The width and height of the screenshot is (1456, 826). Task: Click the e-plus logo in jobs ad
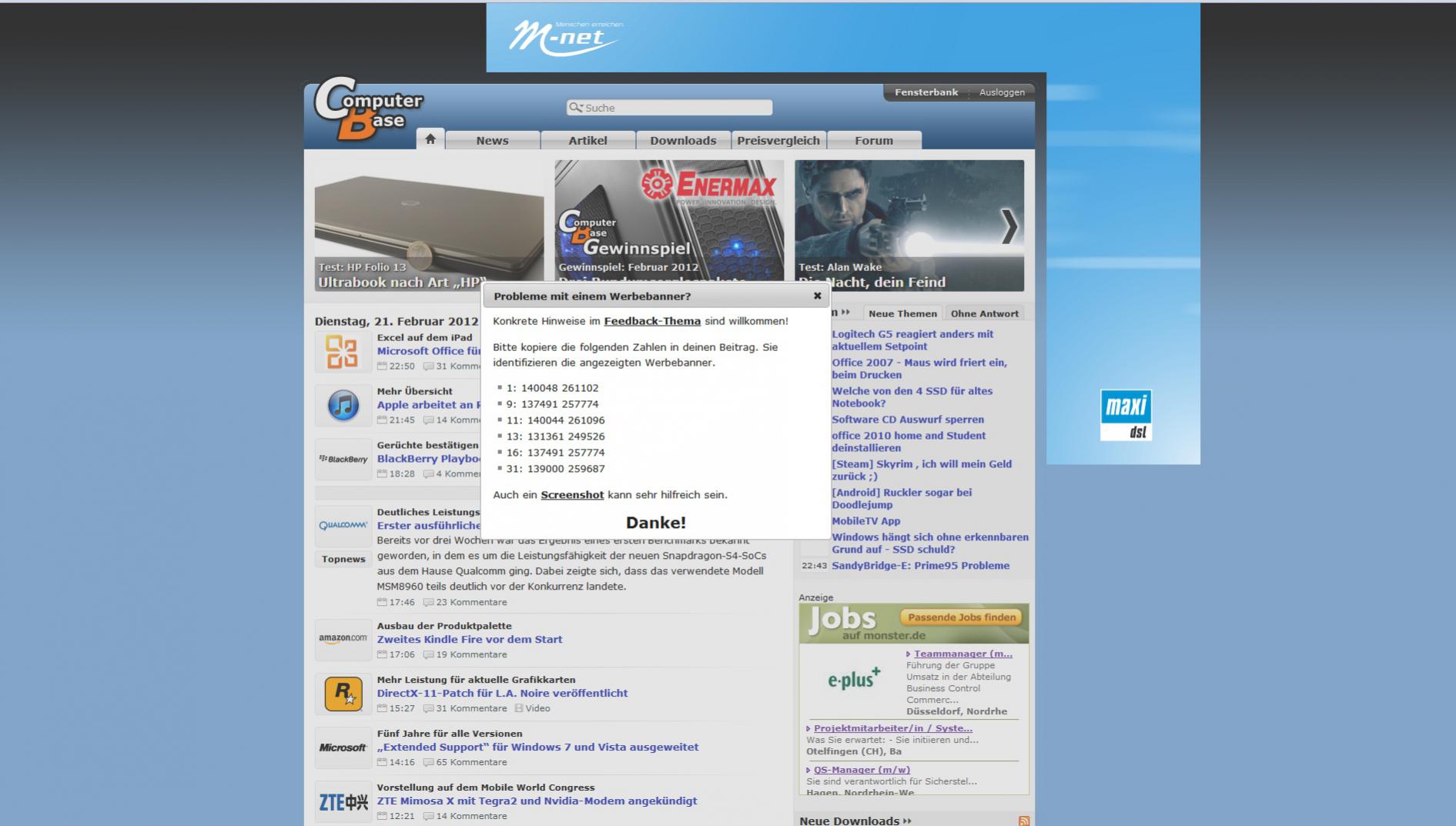(x=853, y=678)
